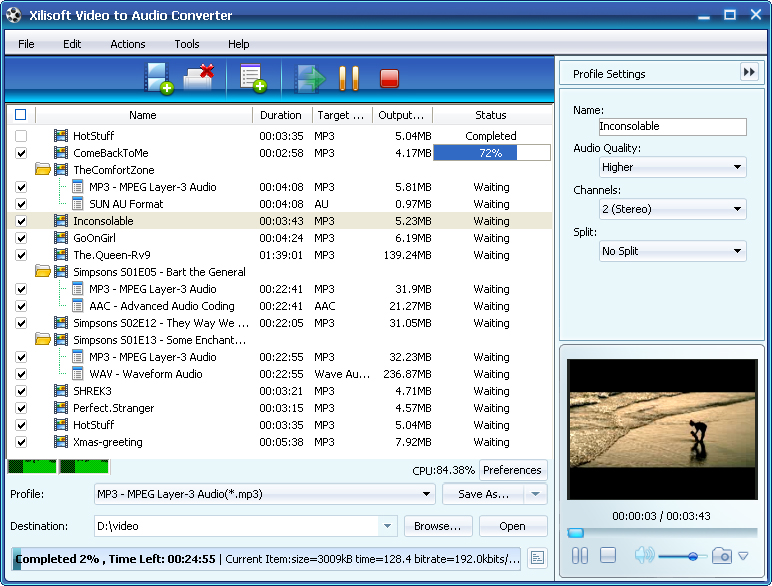The image size is (772, 586).
Task: Pause the conversion using the orange pause icon
Action: (x=349, y=78)
